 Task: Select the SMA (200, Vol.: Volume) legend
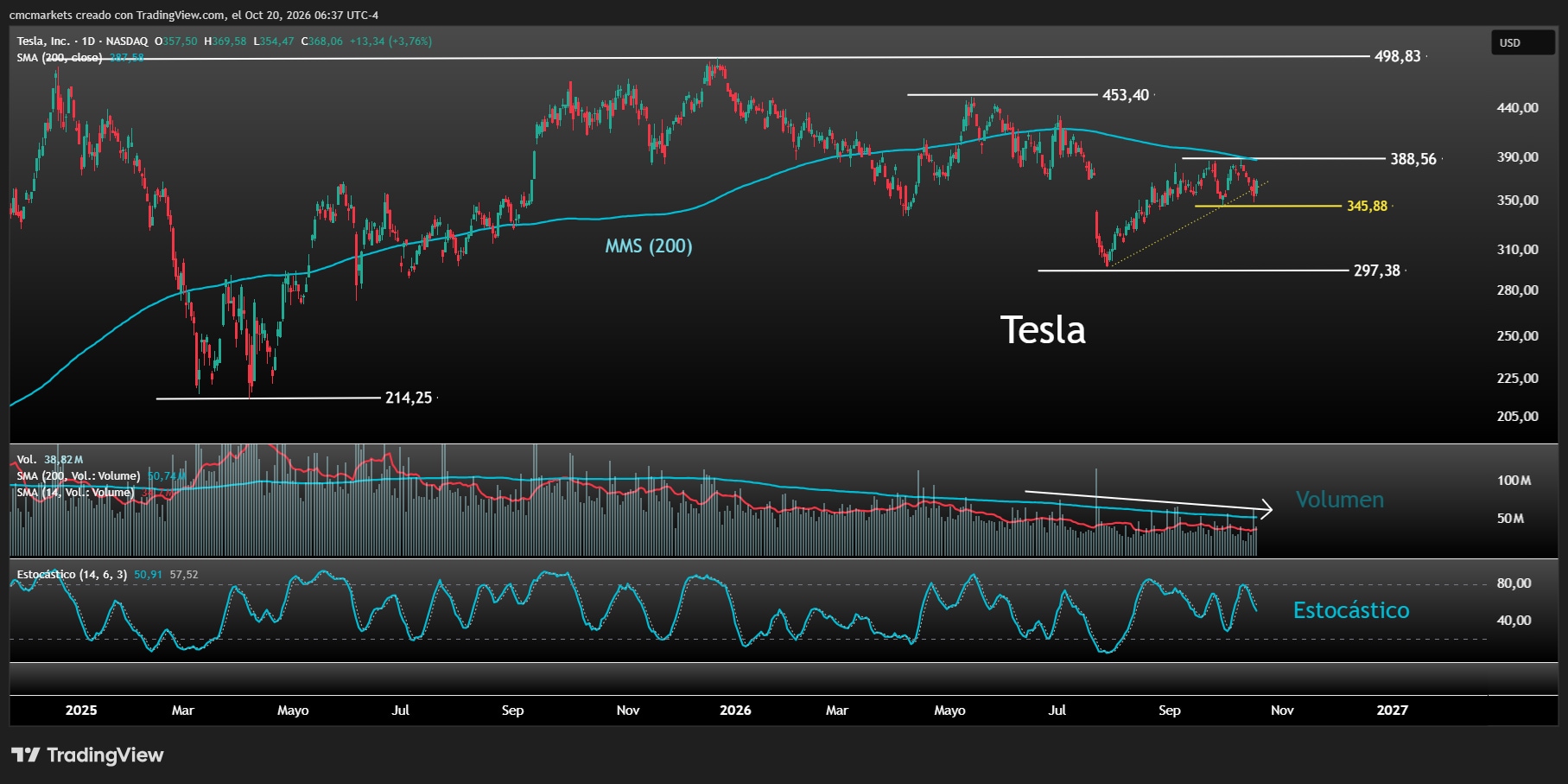point(79,475)
